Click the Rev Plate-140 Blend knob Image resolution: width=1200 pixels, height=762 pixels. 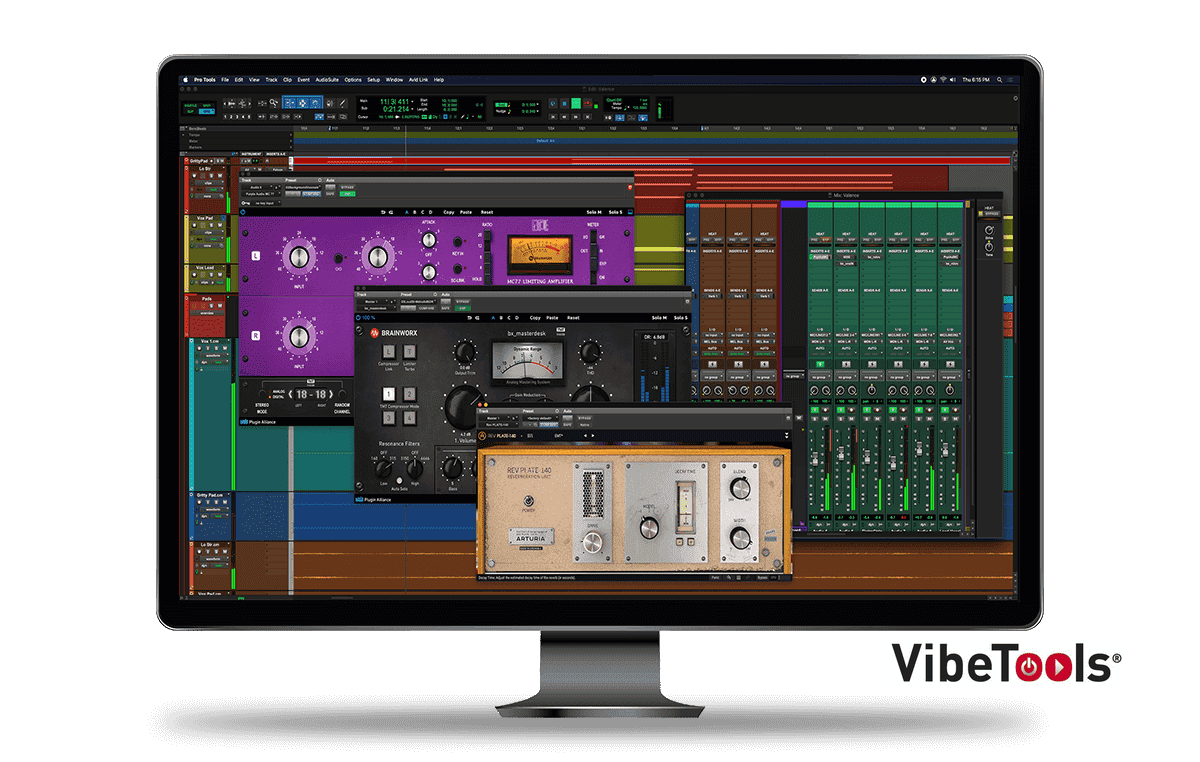coord(741,489)
